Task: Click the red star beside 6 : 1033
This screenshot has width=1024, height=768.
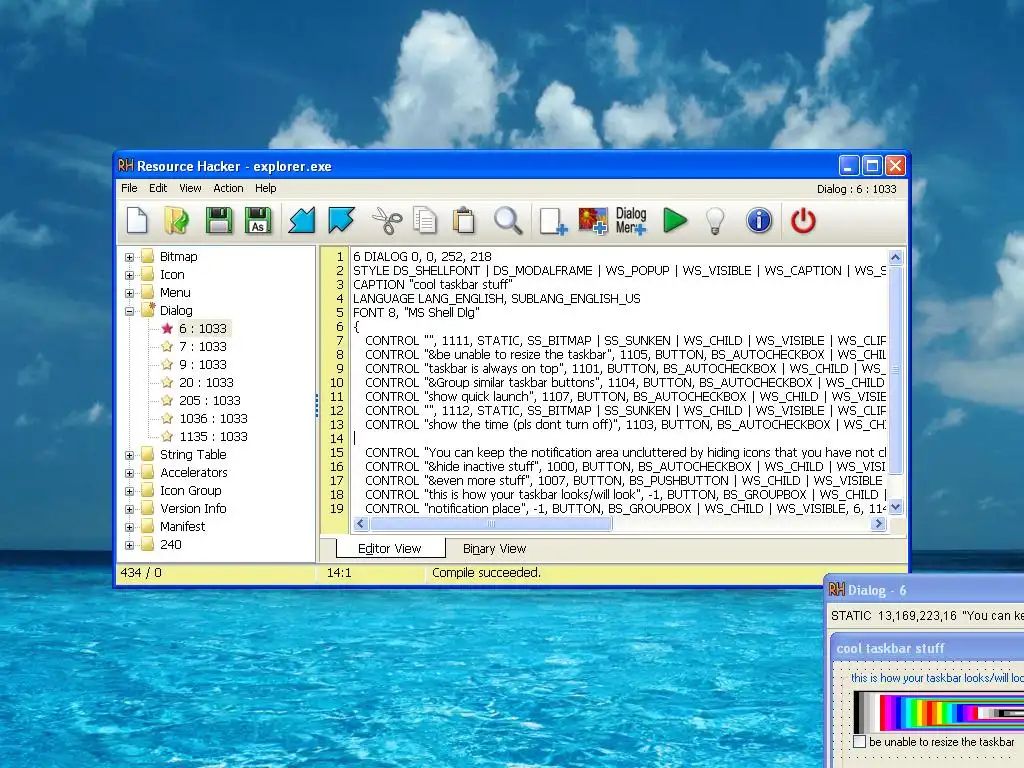Action: coord(167,328)
